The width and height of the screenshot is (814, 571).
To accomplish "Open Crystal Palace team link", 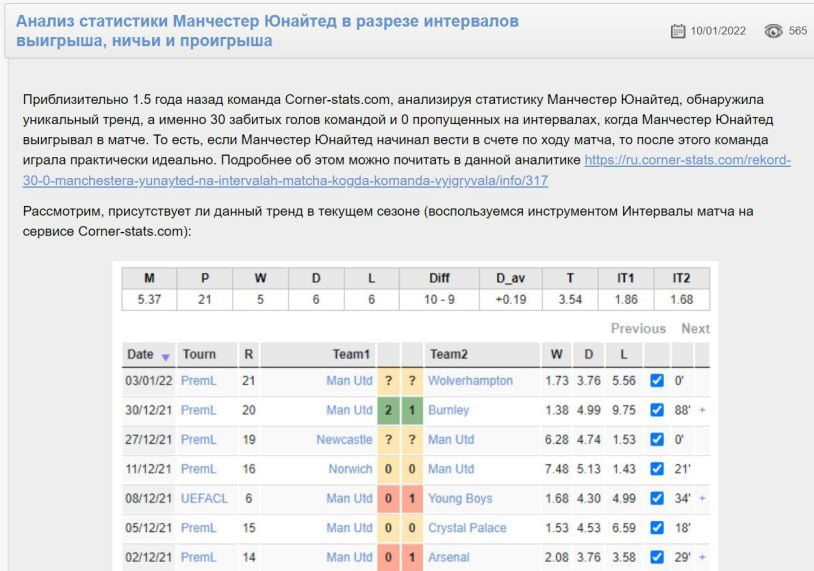I will [x=467, y=528].
